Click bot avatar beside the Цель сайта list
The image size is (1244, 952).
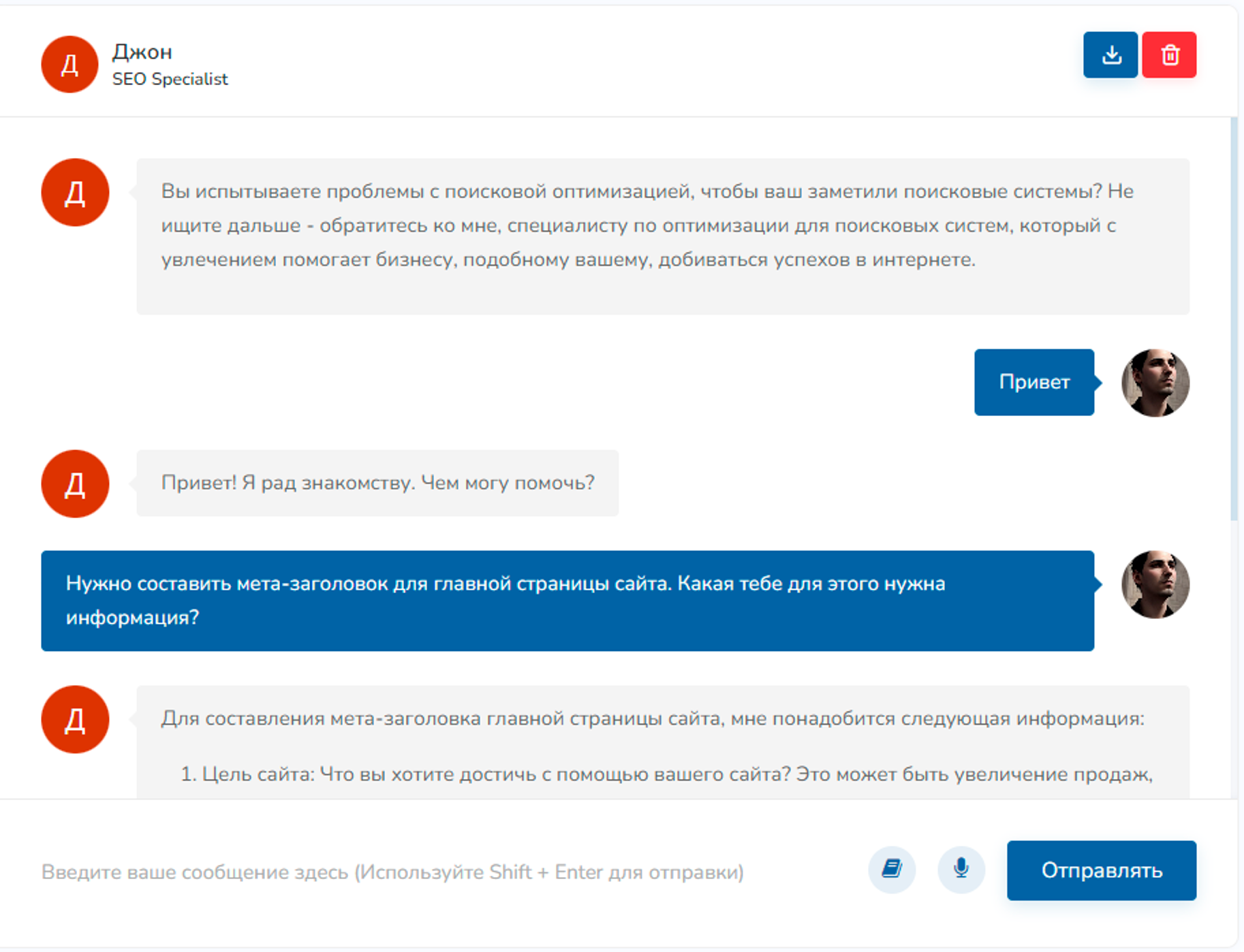(x=75, y=719)
